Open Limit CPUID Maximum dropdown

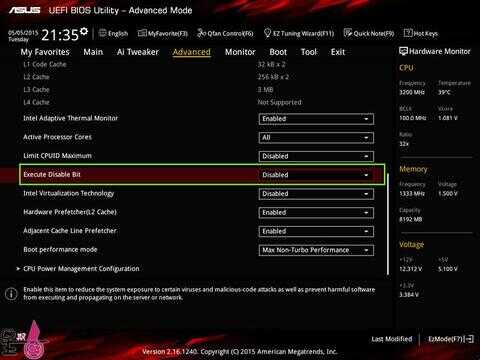click(x=316, y=156)
